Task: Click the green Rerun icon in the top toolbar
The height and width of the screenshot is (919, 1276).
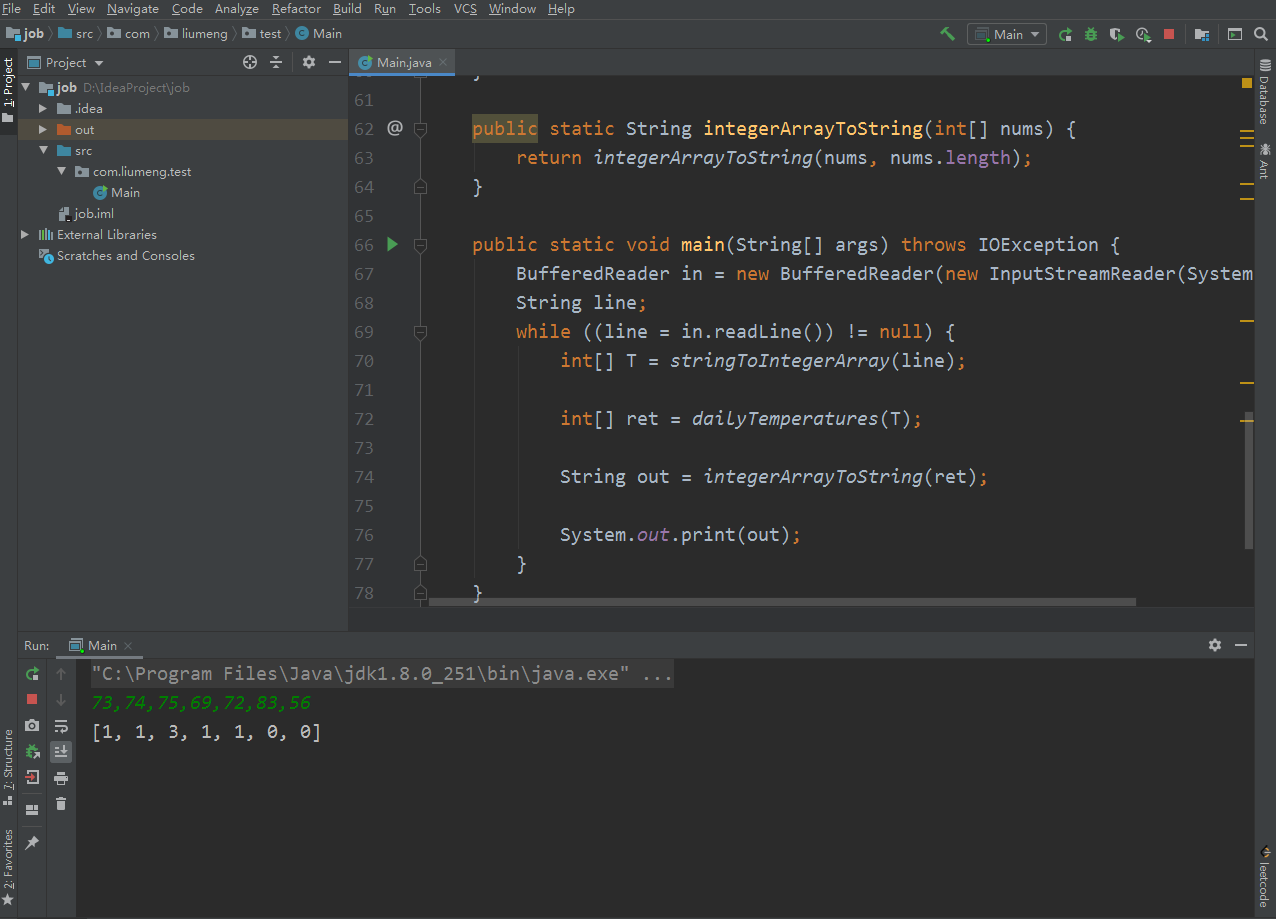Action: pos(1066,34)
